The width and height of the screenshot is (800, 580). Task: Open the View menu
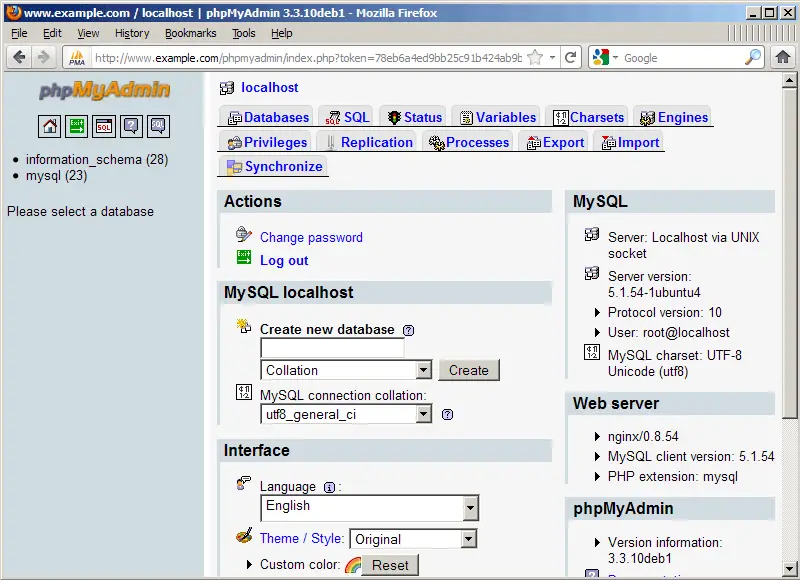coord(88,33)
